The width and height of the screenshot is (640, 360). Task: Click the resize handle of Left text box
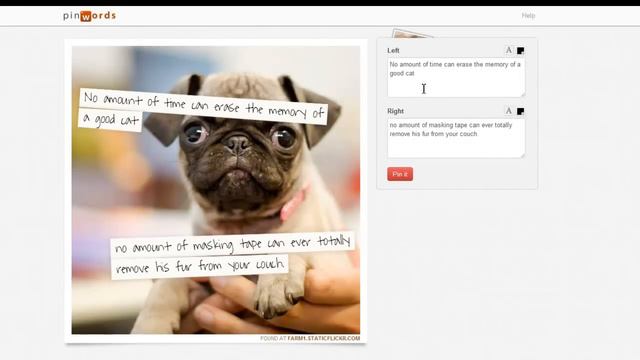tap(523, 95)
